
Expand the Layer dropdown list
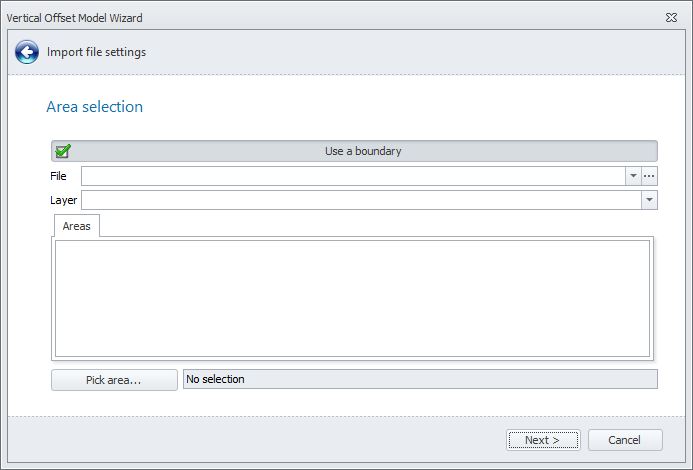[650, 200]
